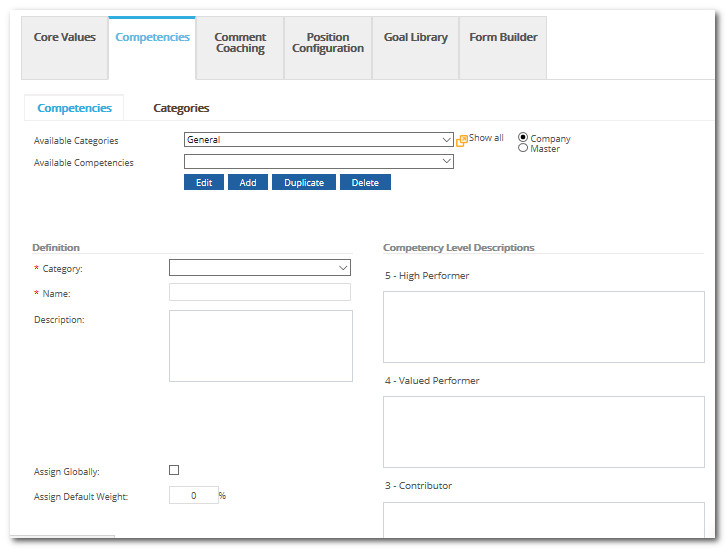The image size is (726, 549).
Task: Click into the Name input field
Action: (260, 292)
